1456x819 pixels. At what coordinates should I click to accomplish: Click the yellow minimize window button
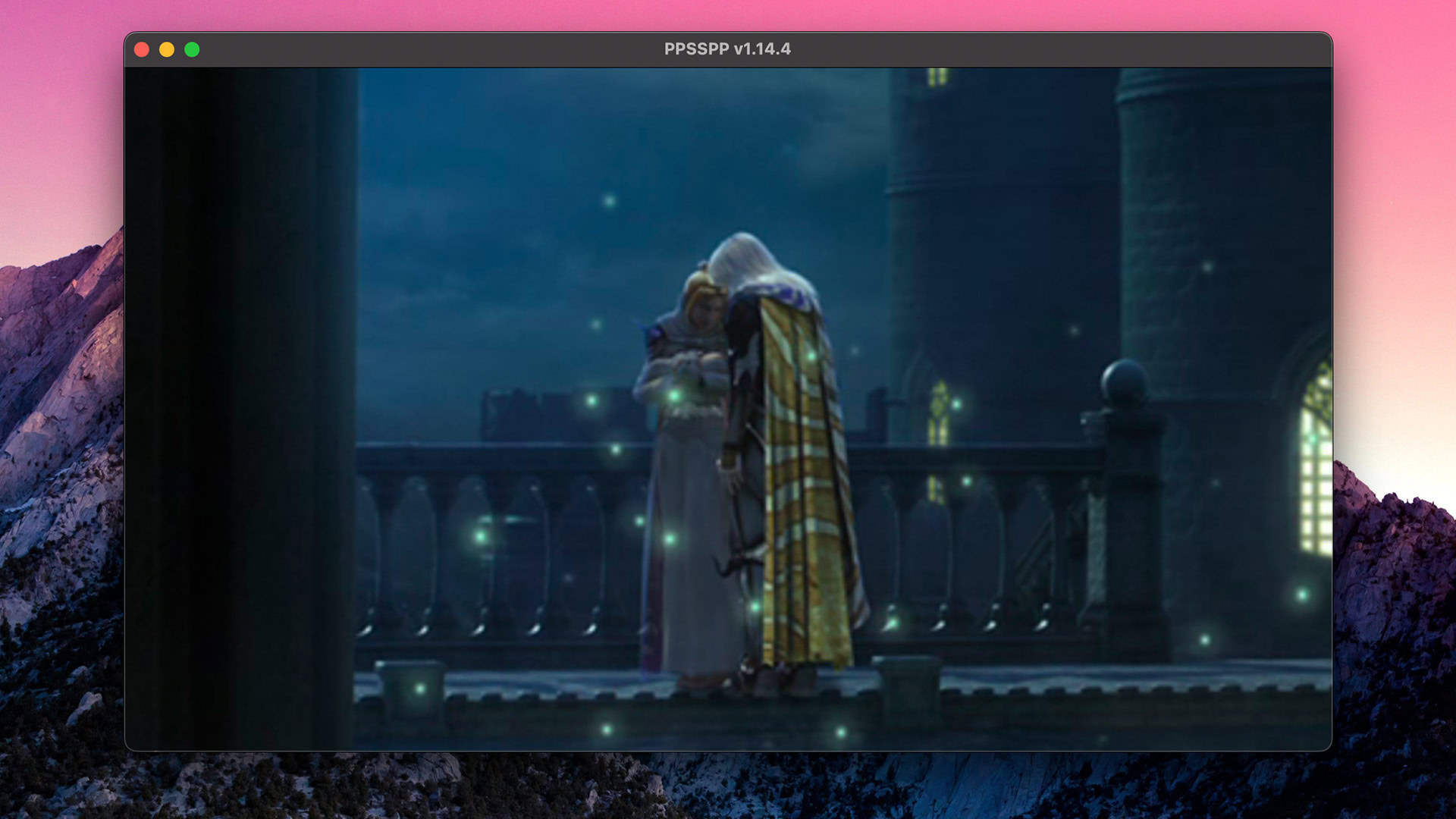click(x=167, y=49)
